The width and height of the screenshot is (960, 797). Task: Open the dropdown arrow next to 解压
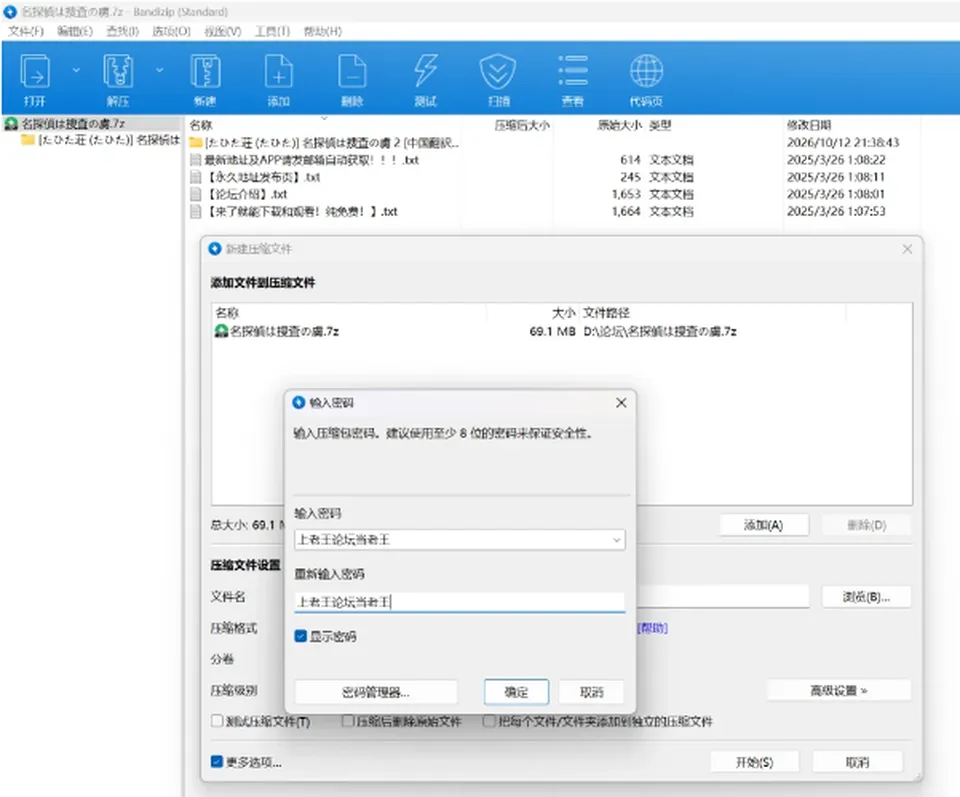(x=160, y=70)
